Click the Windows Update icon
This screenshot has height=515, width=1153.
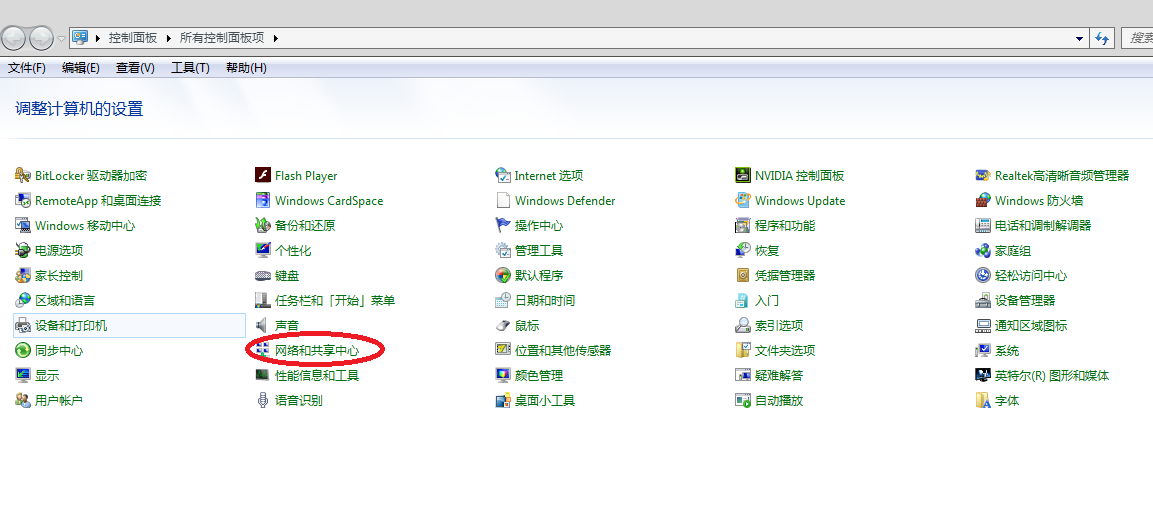click(x=743, y=200)
